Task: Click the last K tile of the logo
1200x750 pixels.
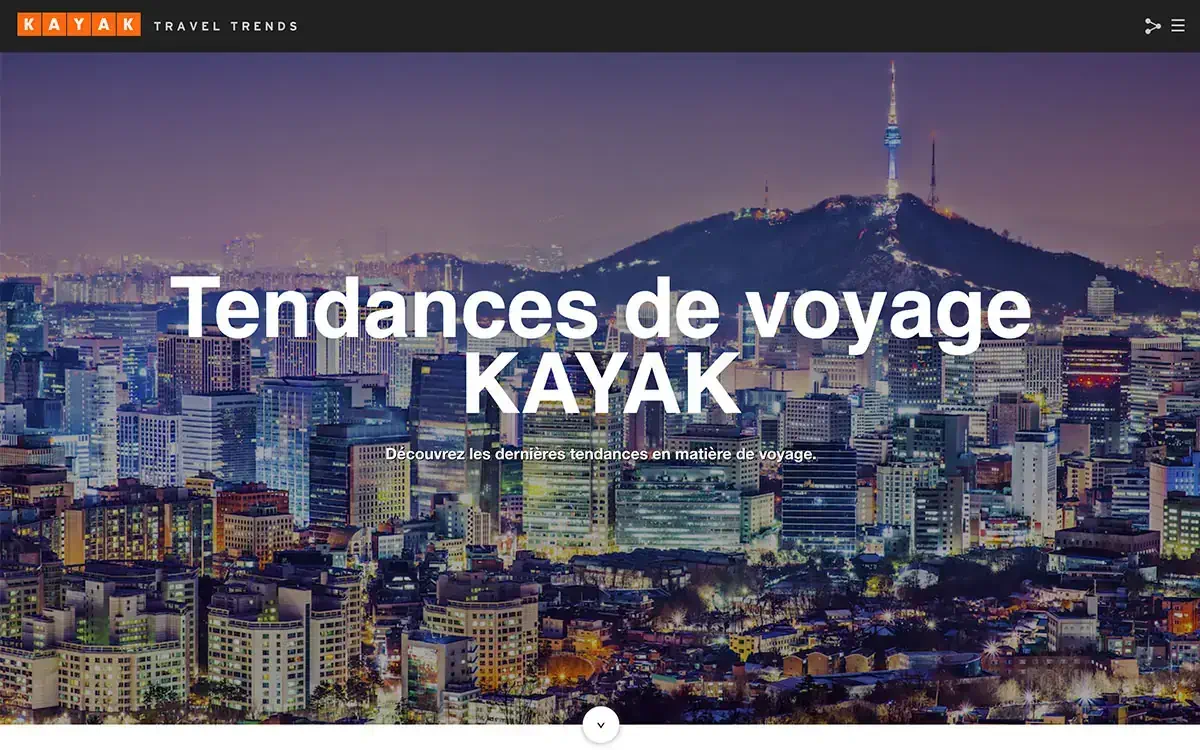Action: 128,25
